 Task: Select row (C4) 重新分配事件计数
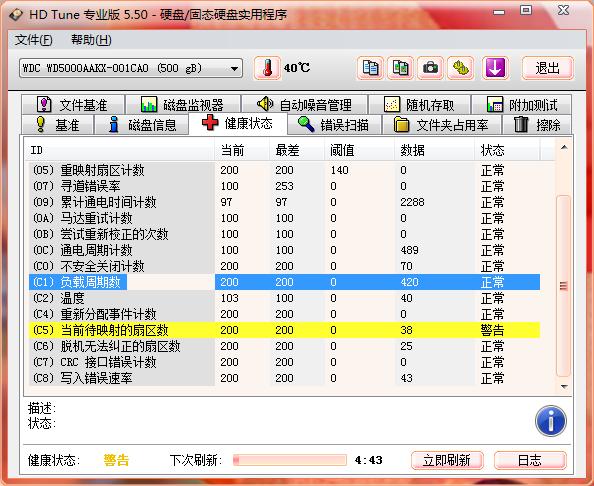284,314
